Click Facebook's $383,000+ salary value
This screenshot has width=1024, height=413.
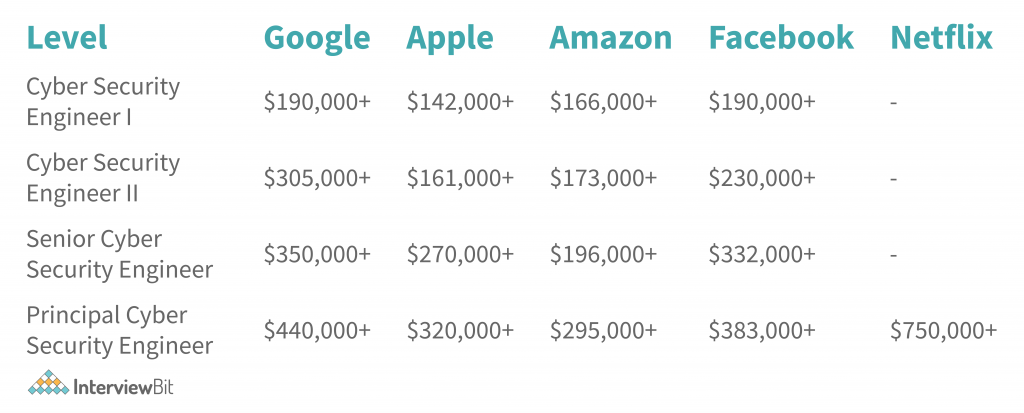click(x=762, y=331)
